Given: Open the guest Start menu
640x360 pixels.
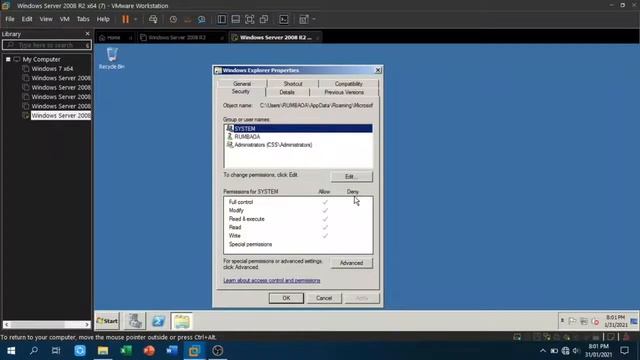Looking at the screenshot, I should pyautogui.click(x=107, y=321).
